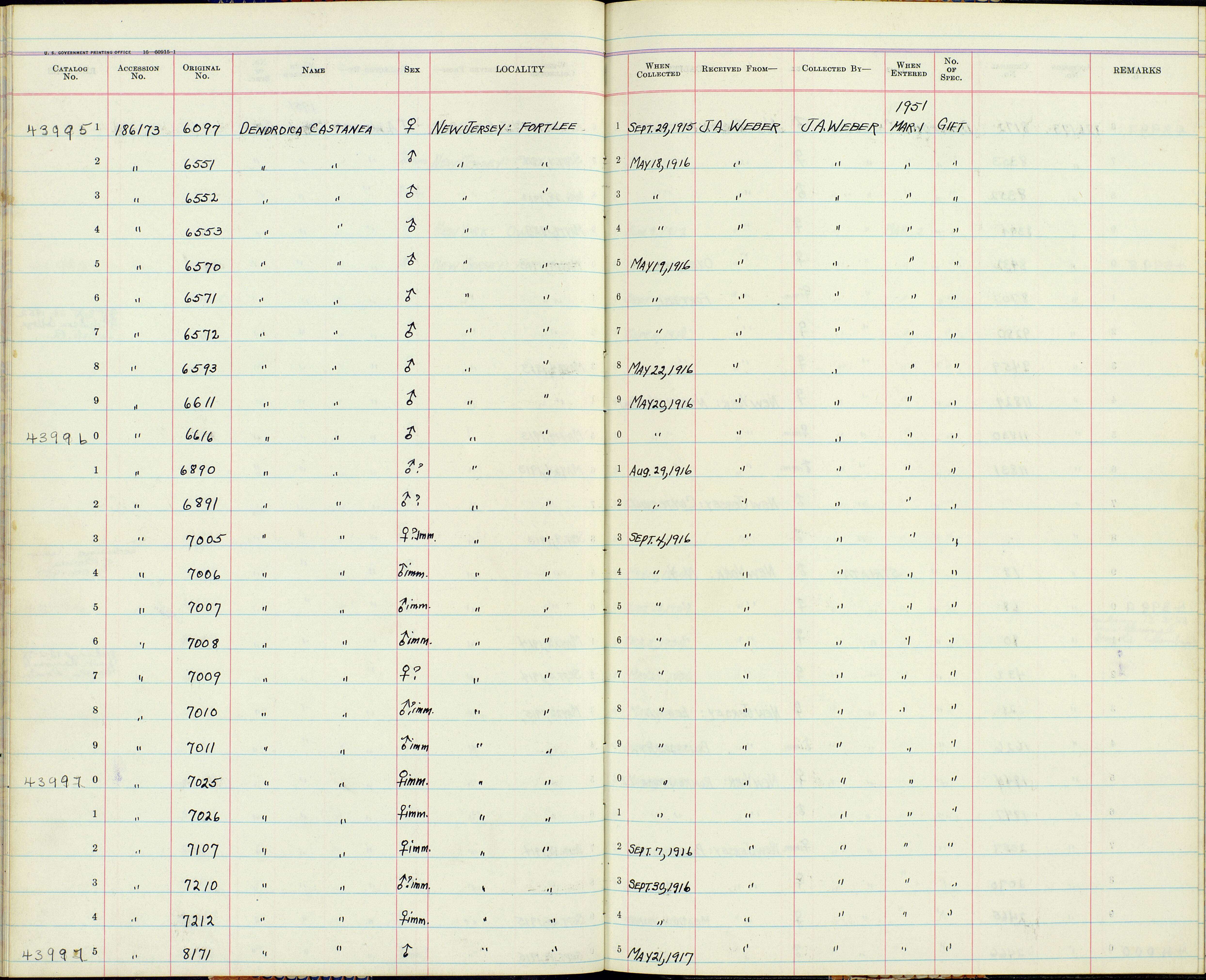The image size is (1206, 980).
Task: Select the 'REMARKS' column header
Action: (1137, 71)
